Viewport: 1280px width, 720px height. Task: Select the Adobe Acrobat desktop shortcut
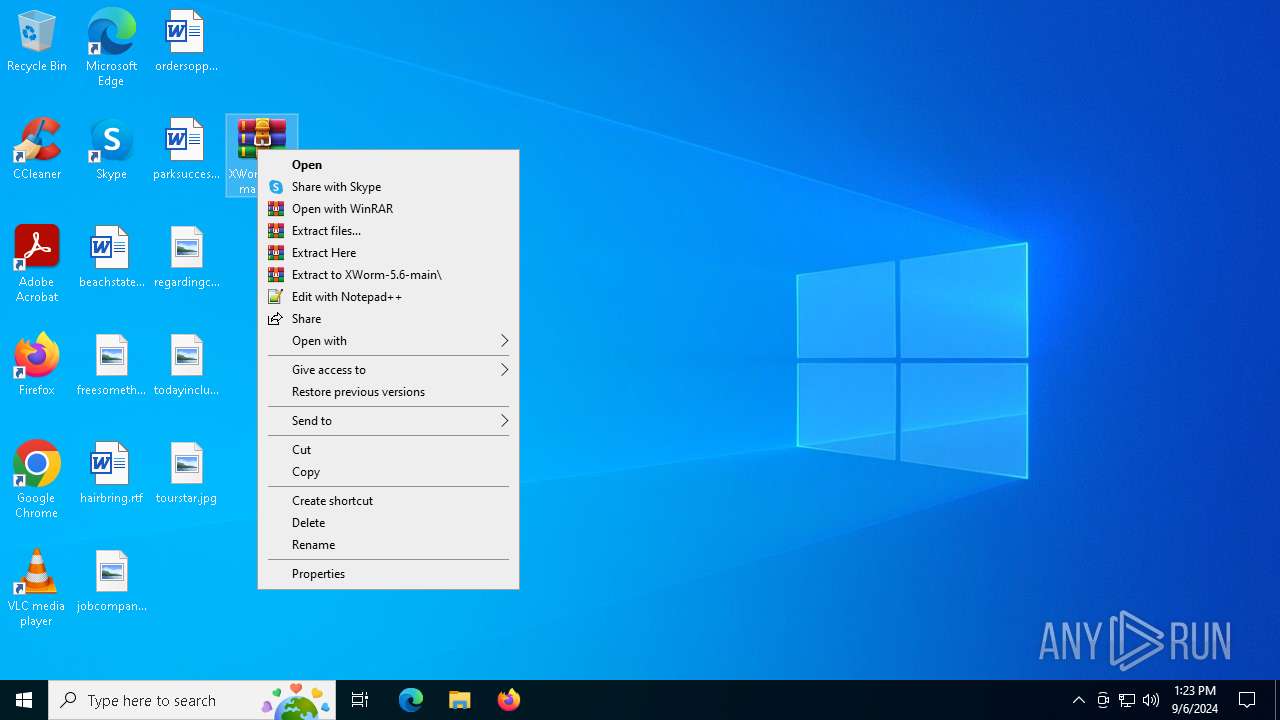[x=37, y=263]
